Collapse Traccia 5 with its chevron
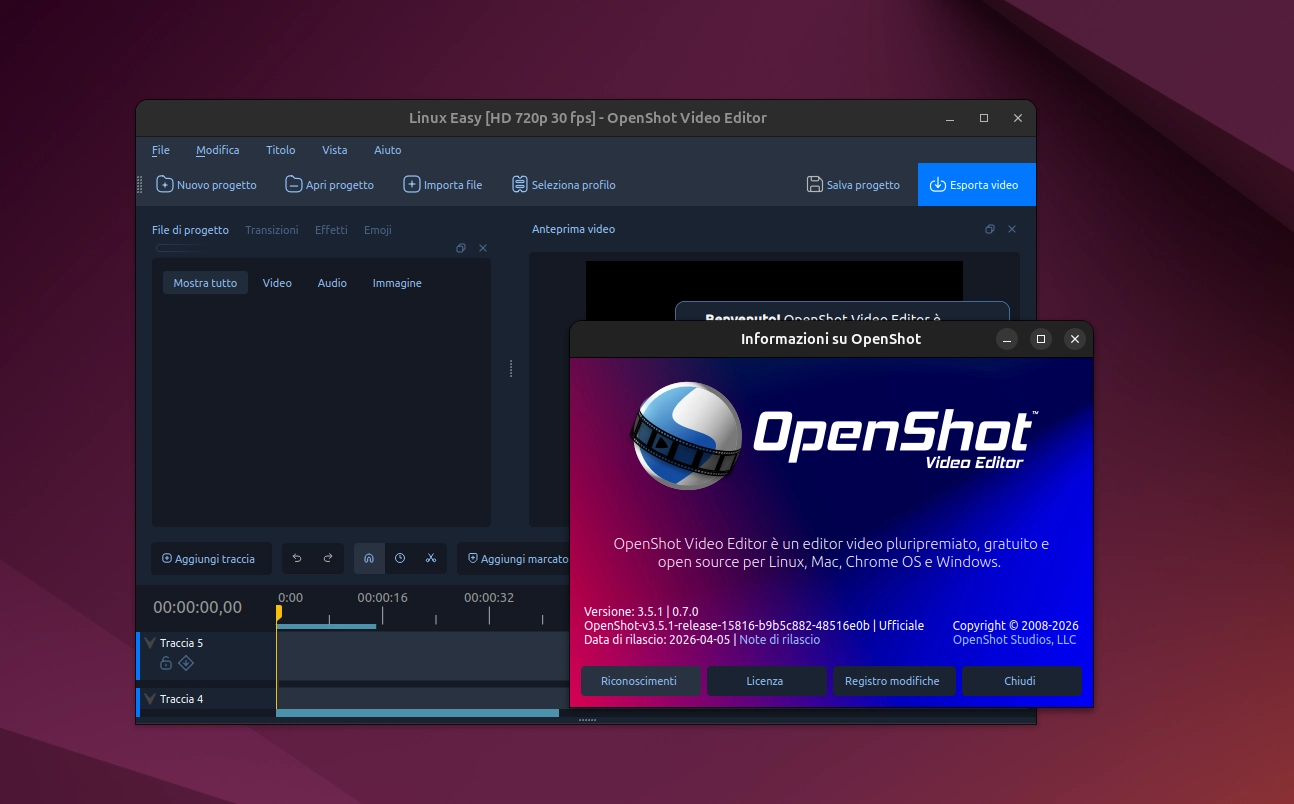The width and height of the screenshot is (1294, 804). coord(150,642)
